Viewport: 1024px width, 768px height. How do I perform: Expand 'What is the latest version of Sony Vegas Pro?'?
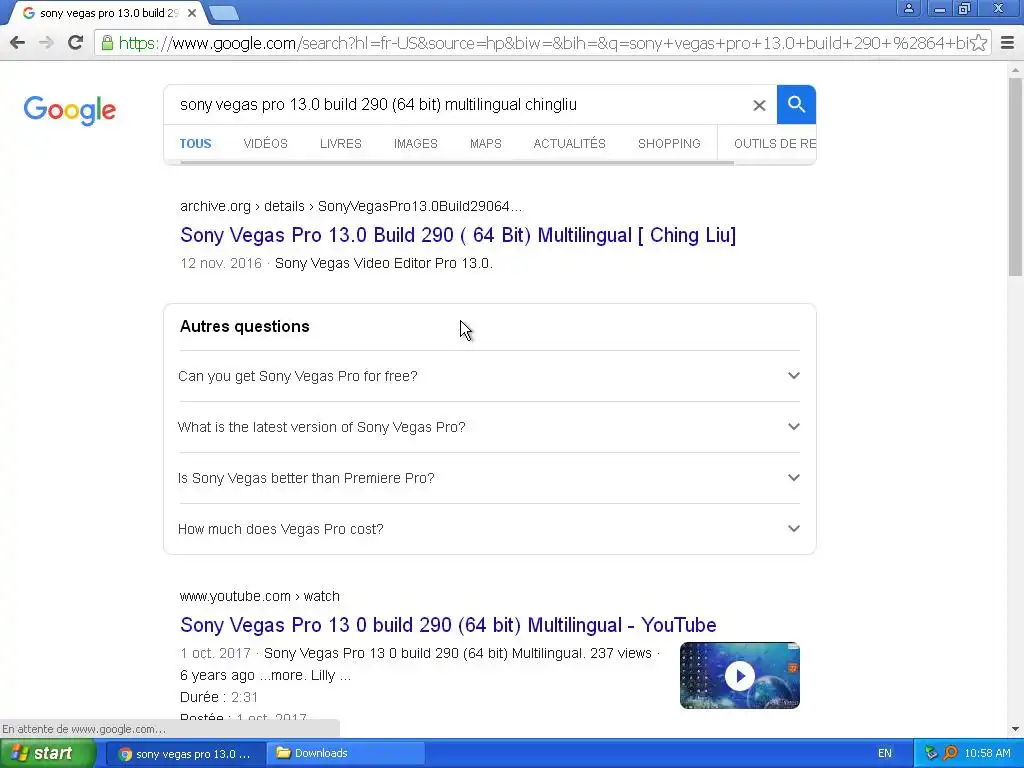[x=489, y=427]
